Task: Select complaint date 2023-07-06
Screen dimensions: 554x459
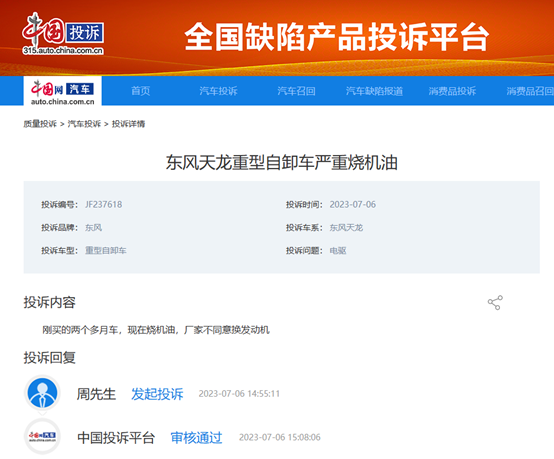Action: point(353,204)
